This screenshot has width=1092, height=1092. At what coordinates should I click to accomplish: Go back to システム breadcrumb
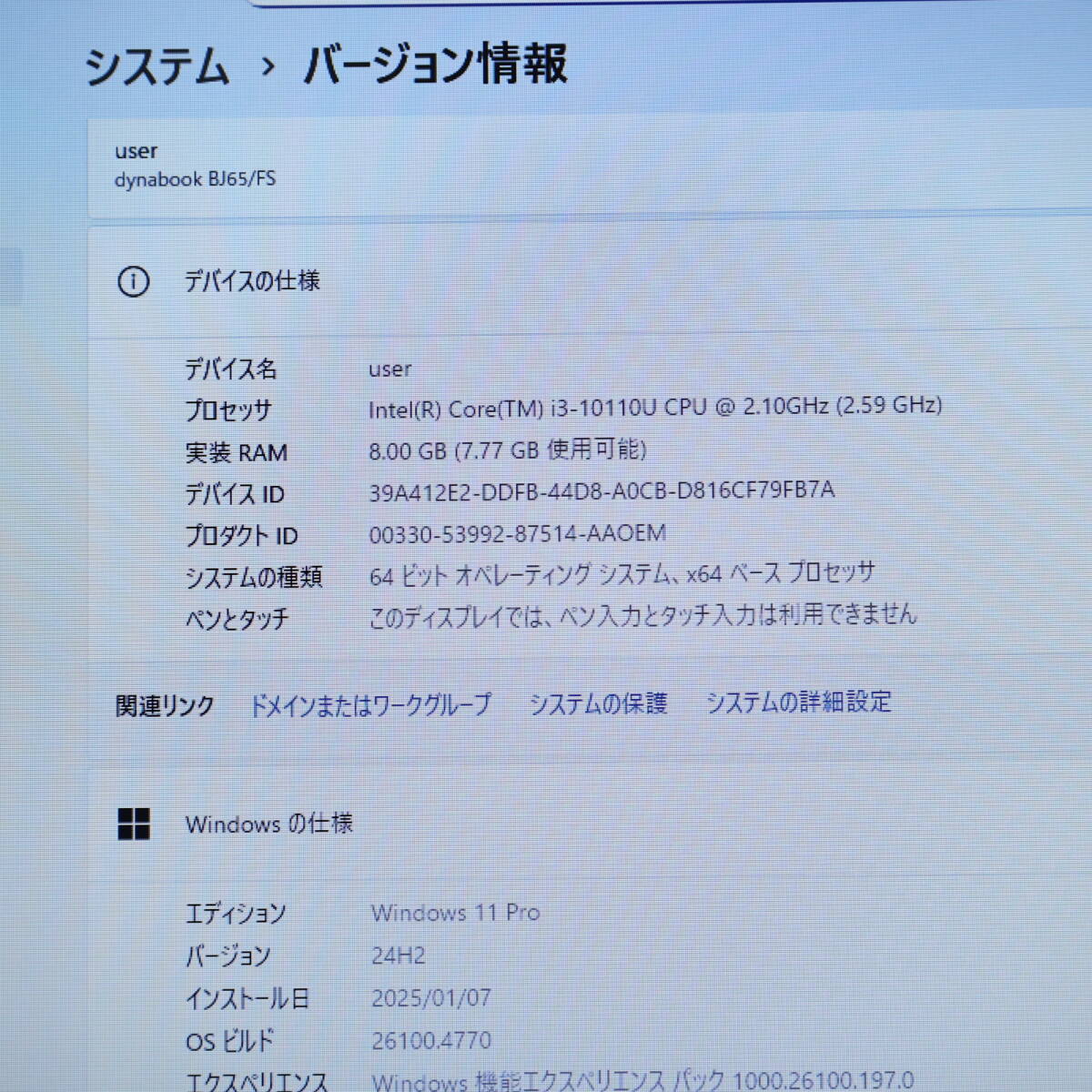[x=157, y=67]
